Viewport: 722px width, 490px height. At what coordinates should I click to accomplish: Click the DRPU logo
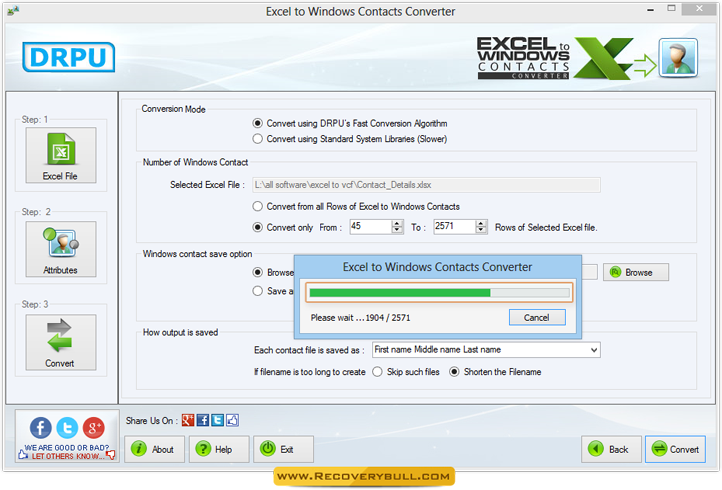[x=69, y=57]
